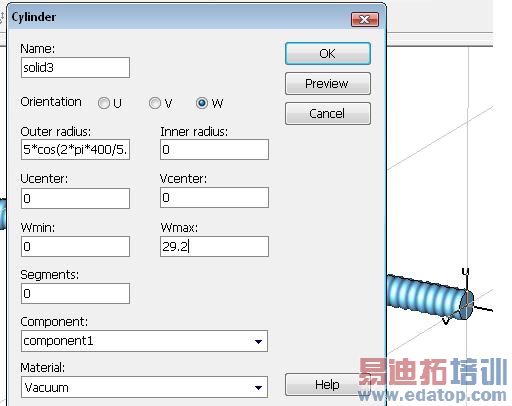This screenshot has width=512, height=406.
Task: Select the W orientation radio button
Action: pyautogui.click(x=202, y=103)
